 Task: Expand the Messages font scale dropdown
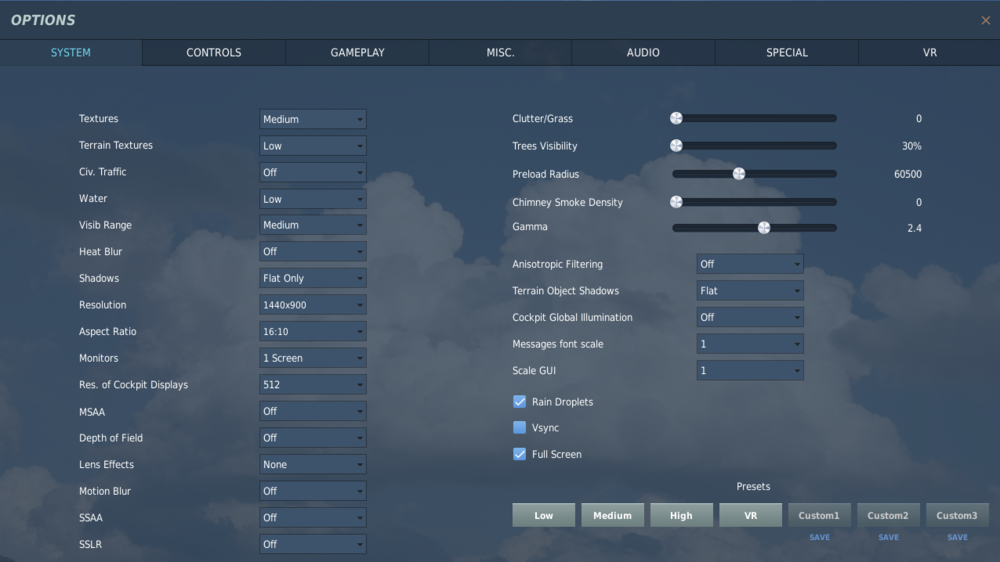pos(749,344)
